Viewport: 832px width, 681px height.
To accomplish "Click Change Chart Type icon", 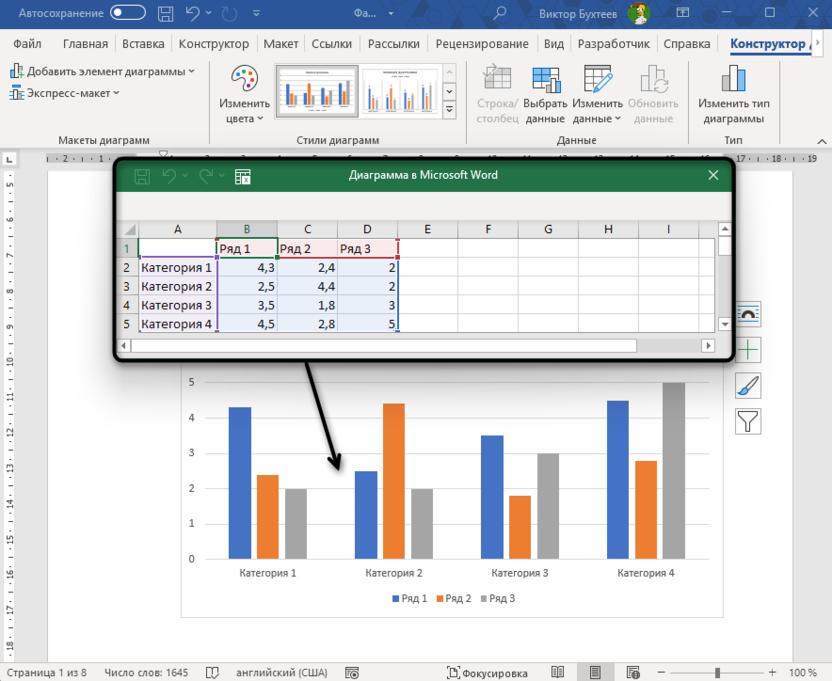I will click(x=733, y=96).
